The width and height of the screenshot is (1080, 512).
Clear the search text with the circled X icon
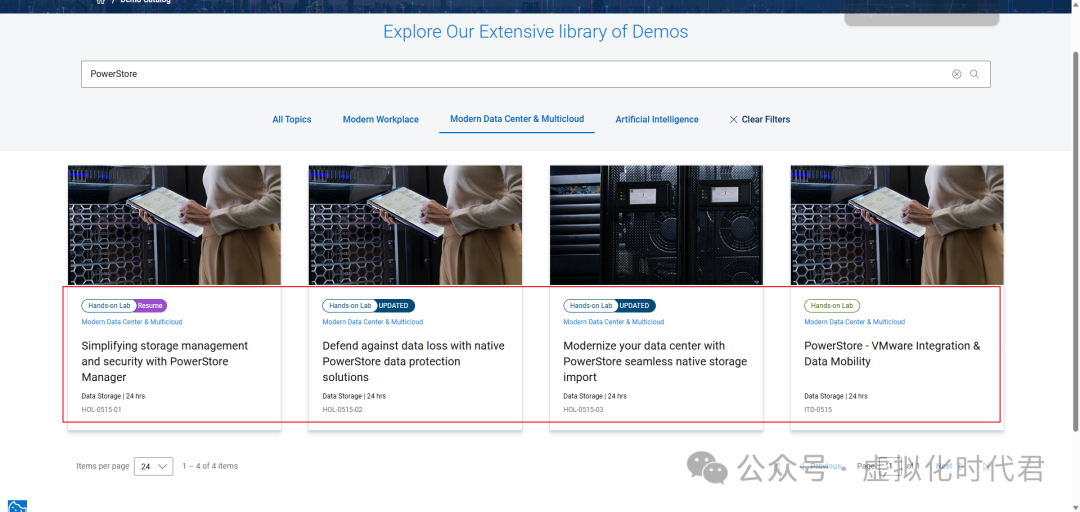(x=957, y=74)
